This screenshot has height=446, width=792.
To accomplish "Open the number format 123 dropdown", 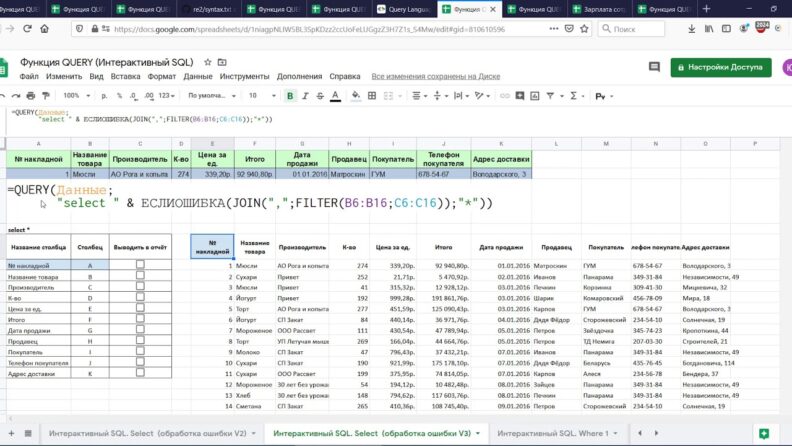I will click(166, 95).
